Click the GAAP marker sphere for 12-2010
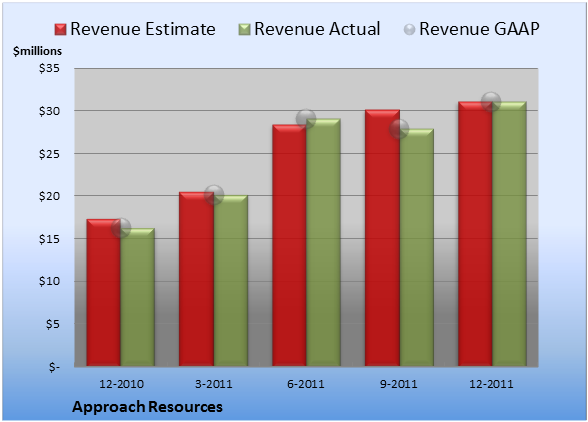 coord(121,228)
